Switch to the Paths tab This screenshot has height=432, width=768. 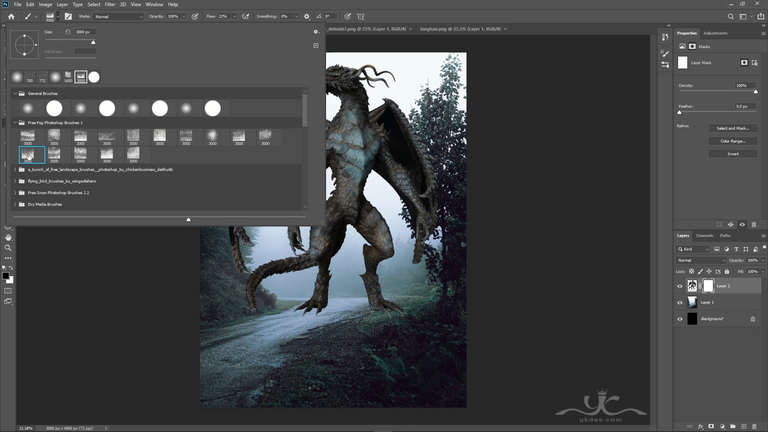(725, 236)
